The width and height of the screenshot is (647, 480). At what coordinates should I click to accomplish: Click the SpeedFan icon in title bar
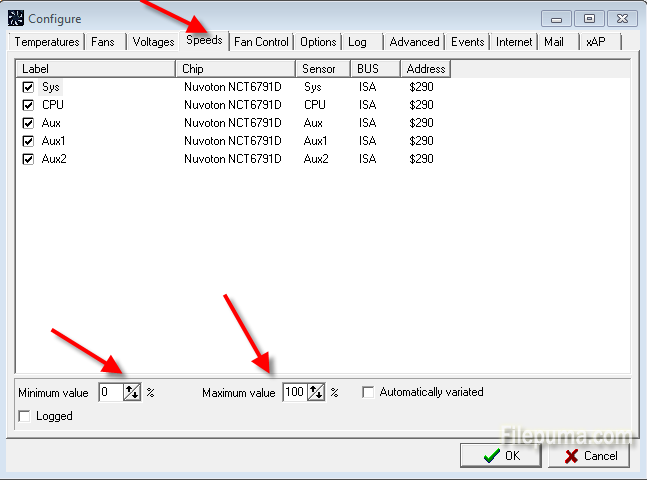[16, 18]
